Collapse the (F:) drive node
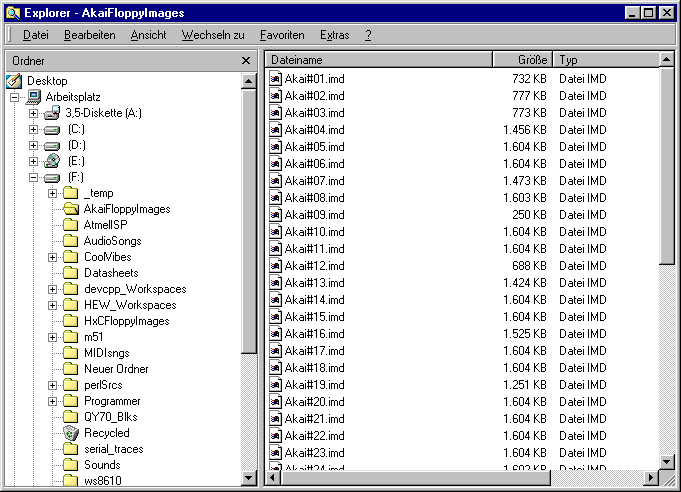 [x=33, y=178]
